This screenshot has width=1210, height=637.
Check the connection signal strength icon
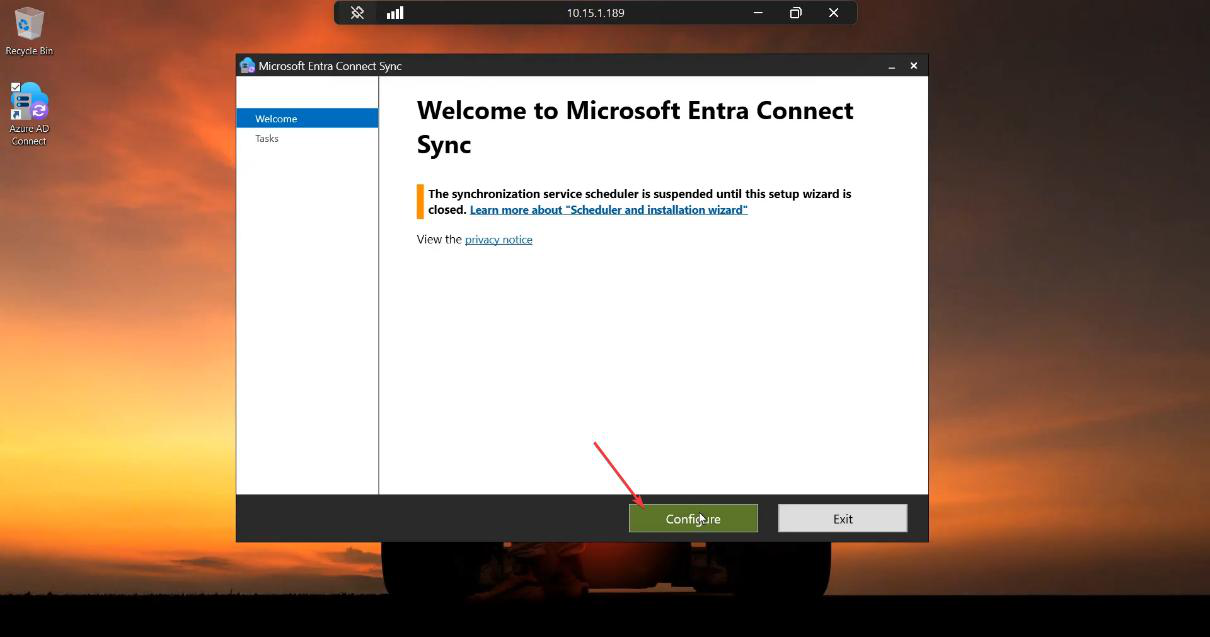[395, 13]
